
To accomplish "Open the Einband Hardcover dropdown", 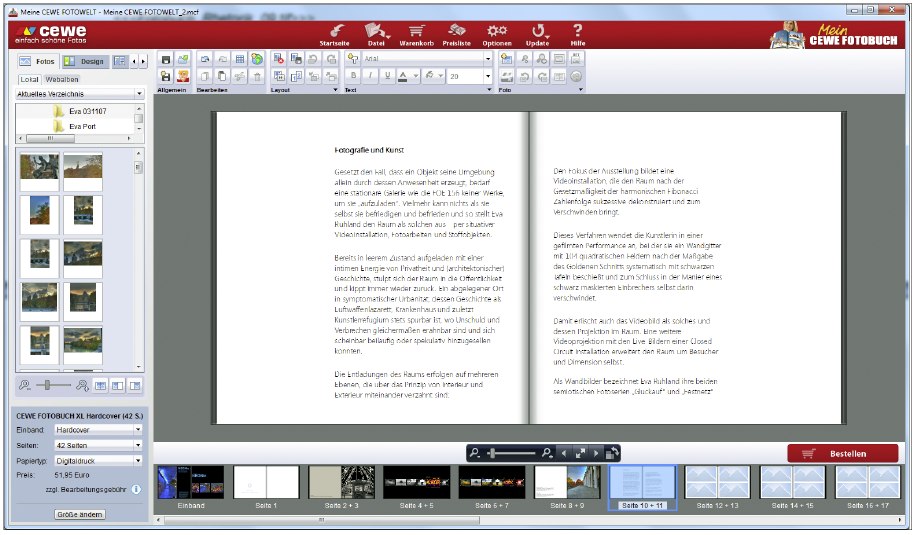I will point(99,429).
